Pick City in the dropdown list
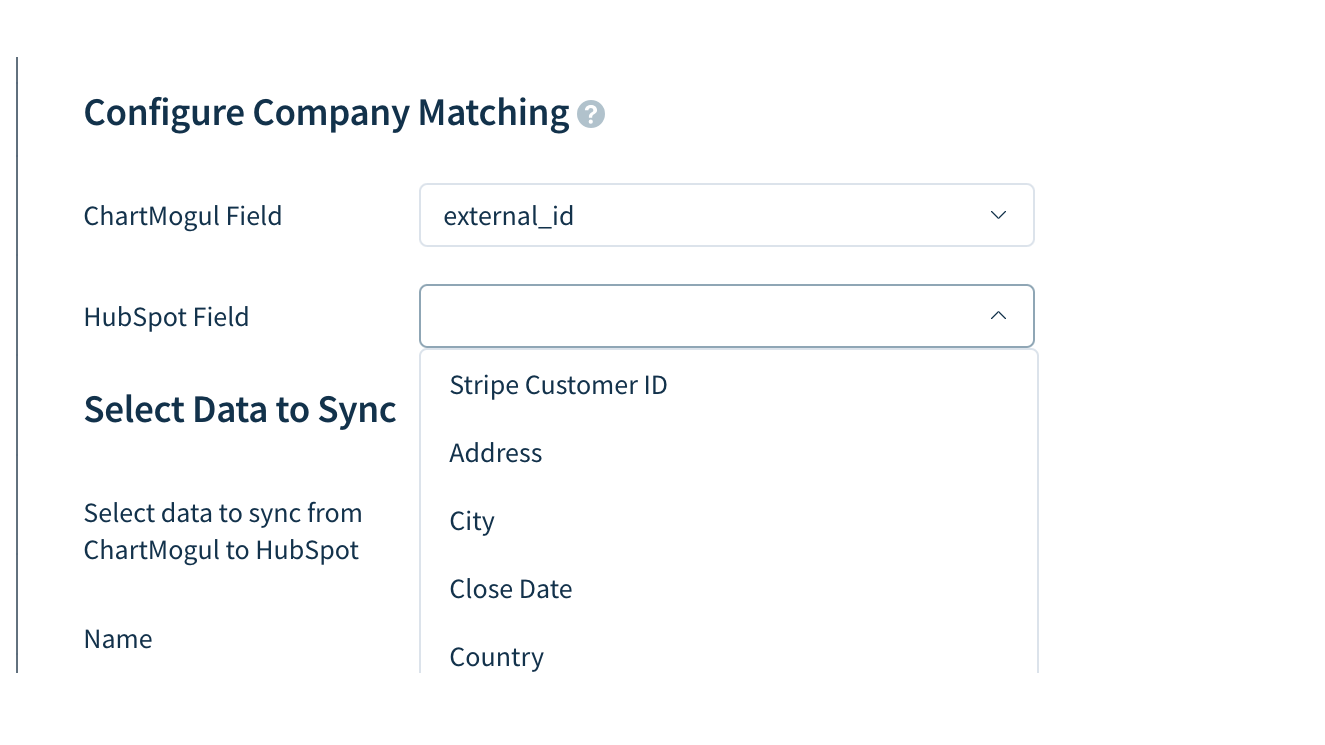The width and height of the screenshot is (1325, 745). [472, 521]
